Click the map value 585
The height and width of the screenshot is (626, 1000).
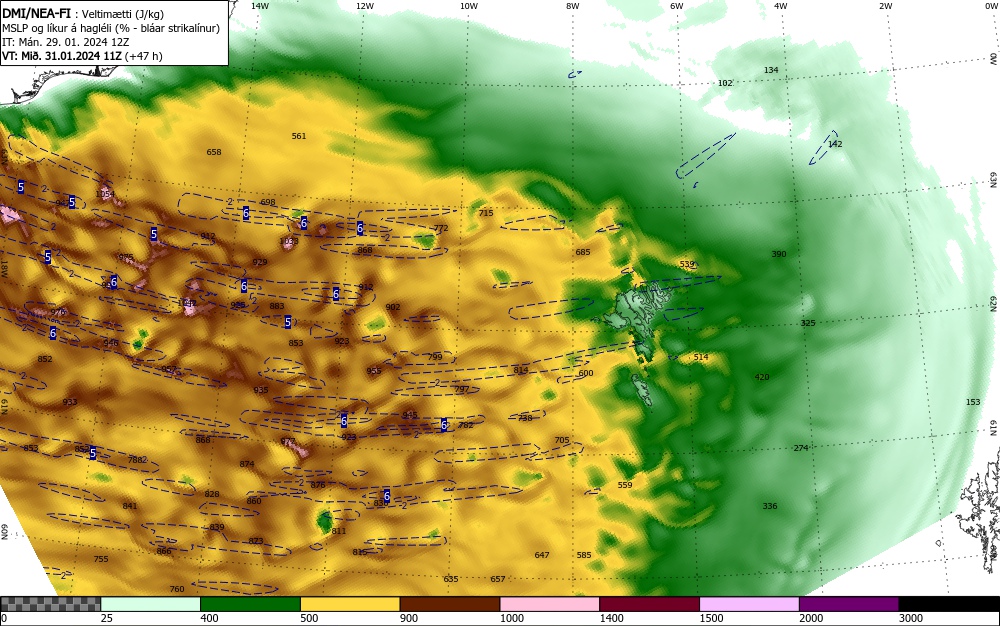(584, 555)
